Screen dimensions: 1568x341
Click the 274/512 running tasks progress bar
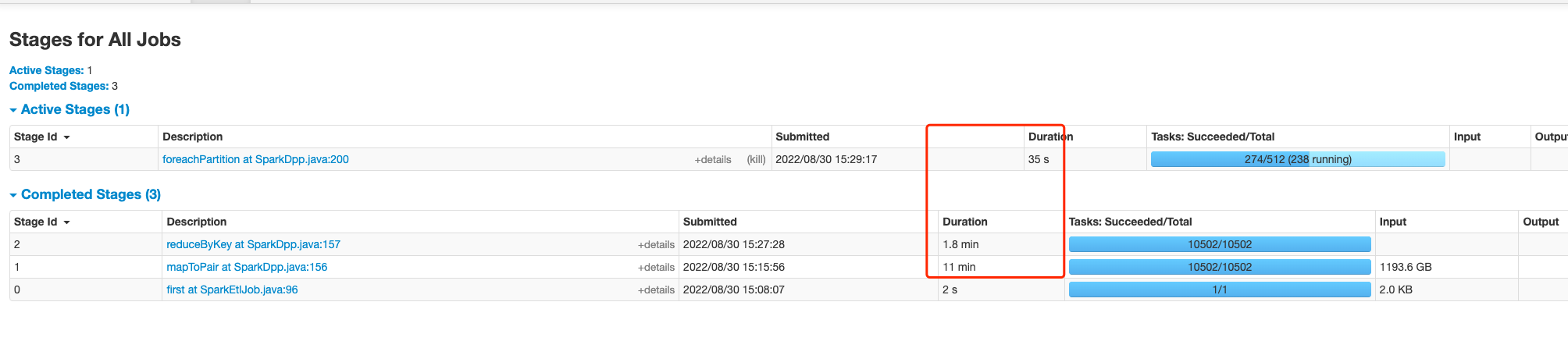(x=1298, y=159)
